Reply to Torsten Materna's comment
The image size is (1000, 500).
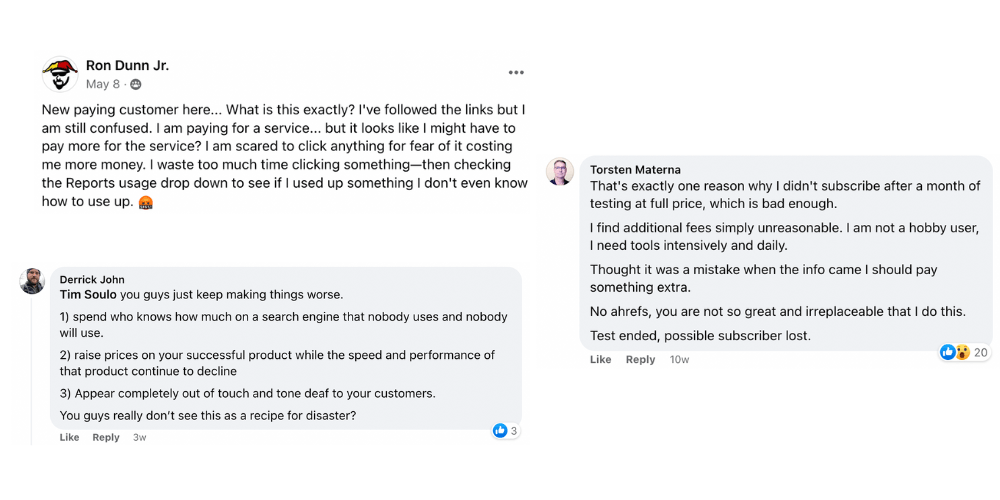tap(640, 360)
